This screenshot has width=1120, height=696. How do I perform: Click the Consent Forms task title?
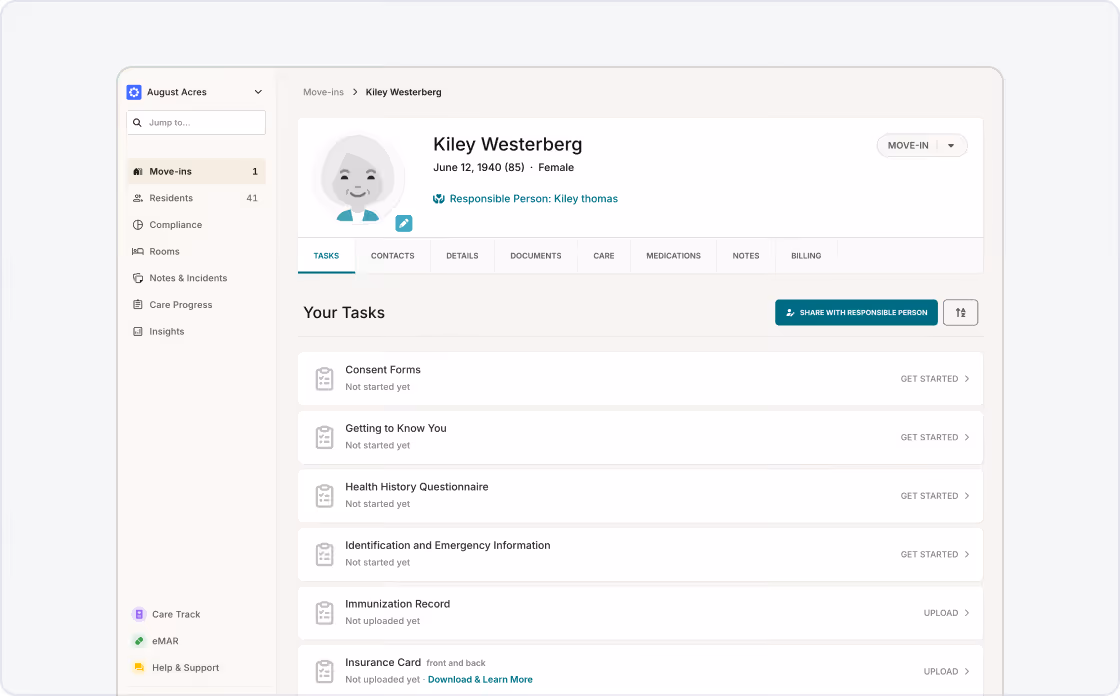tap(383, 369)
